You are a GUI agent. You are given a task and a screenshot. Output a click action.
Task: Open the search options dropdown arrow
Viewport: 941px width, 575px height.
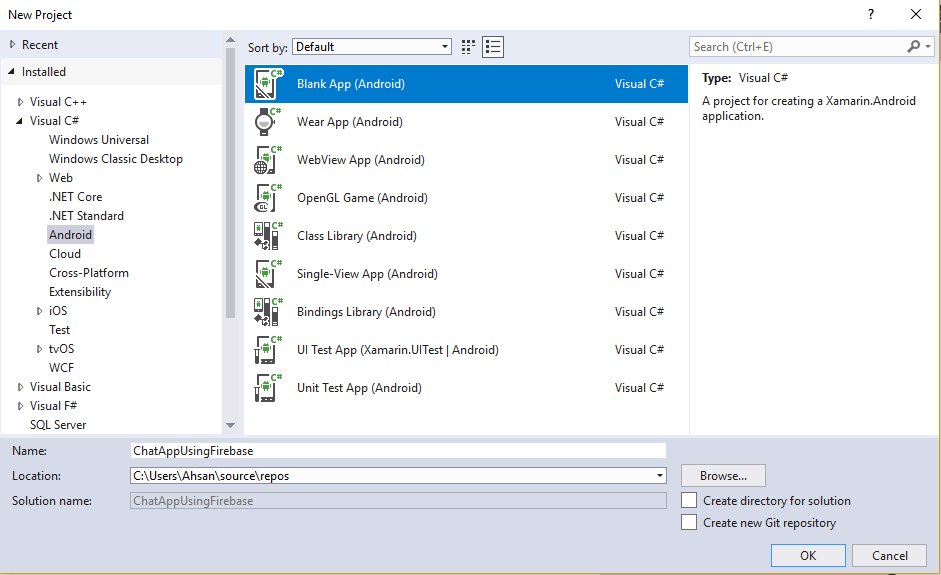[928, 46]
